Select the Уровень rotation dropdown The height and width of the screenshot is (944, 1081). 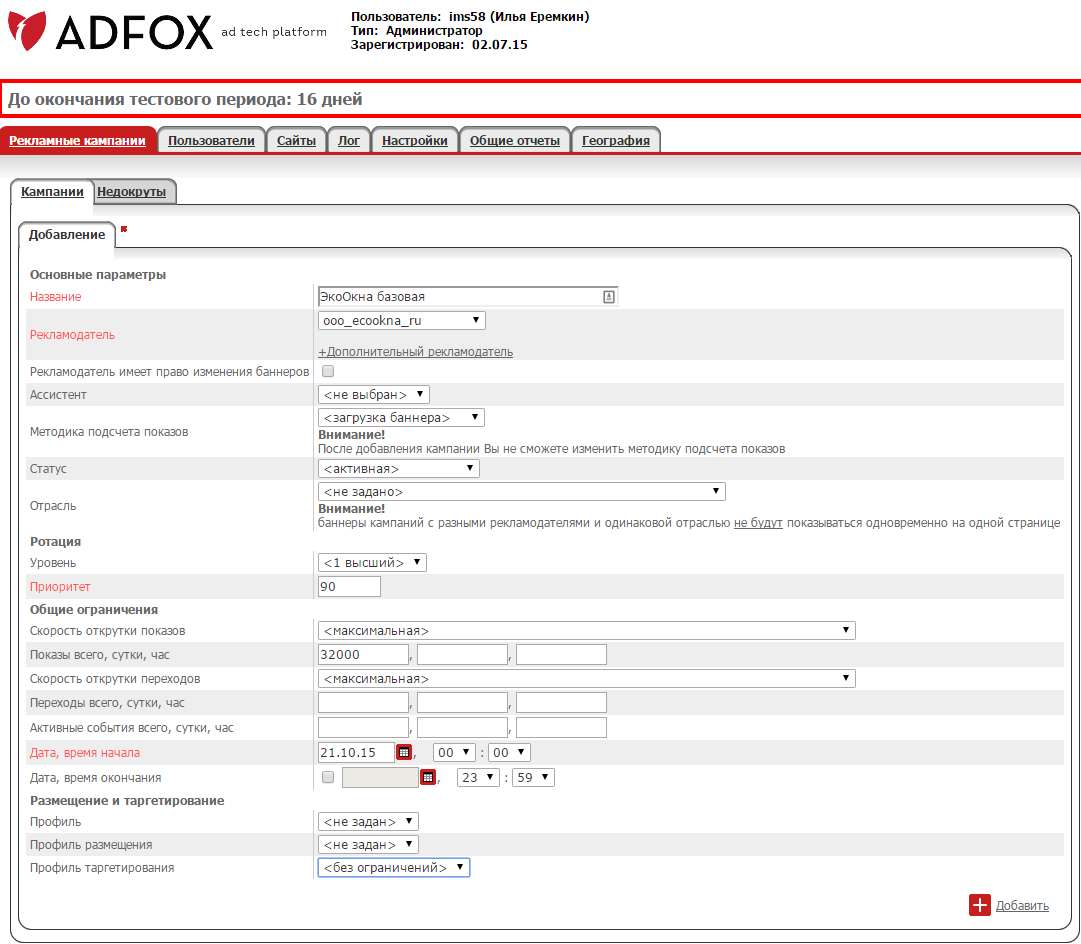click(372, 563)
